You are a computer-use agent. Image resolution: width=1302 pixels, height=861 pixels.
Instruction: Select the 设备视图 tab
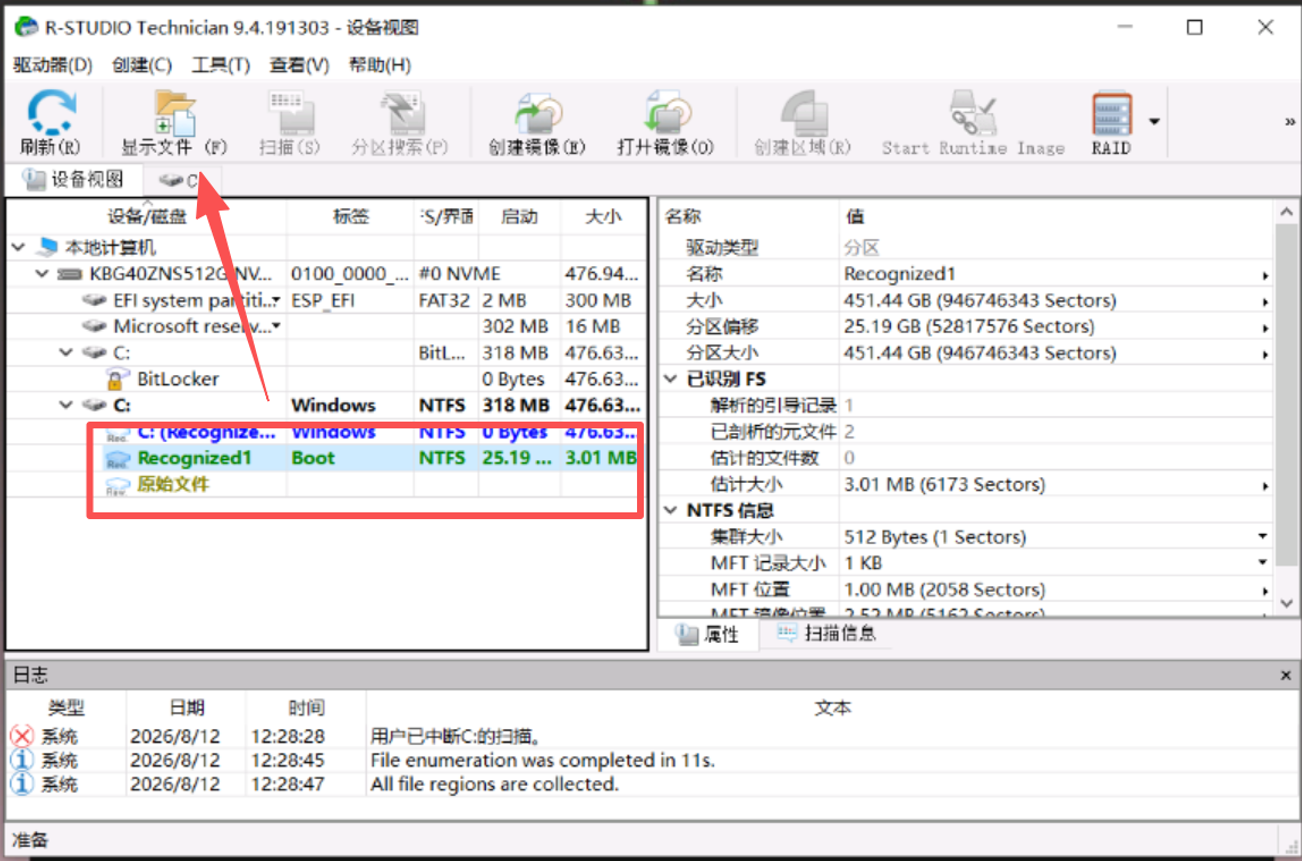coord(73,180)
